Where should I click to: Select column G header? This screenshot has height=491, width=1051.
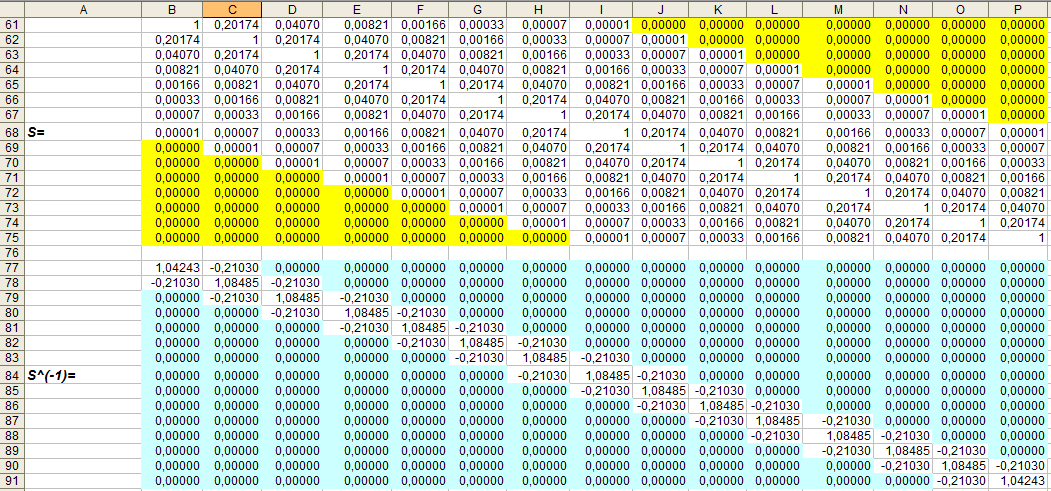click(x=477, y=9)
